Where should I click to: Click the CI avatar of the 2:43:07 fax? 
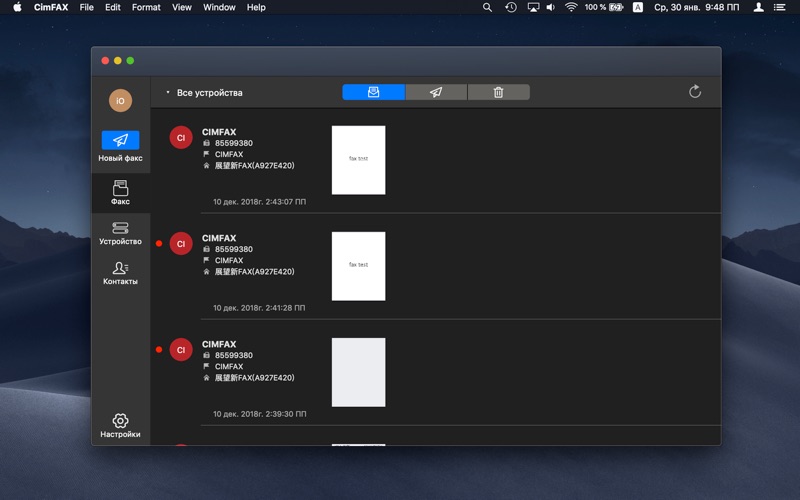(181, 138)
